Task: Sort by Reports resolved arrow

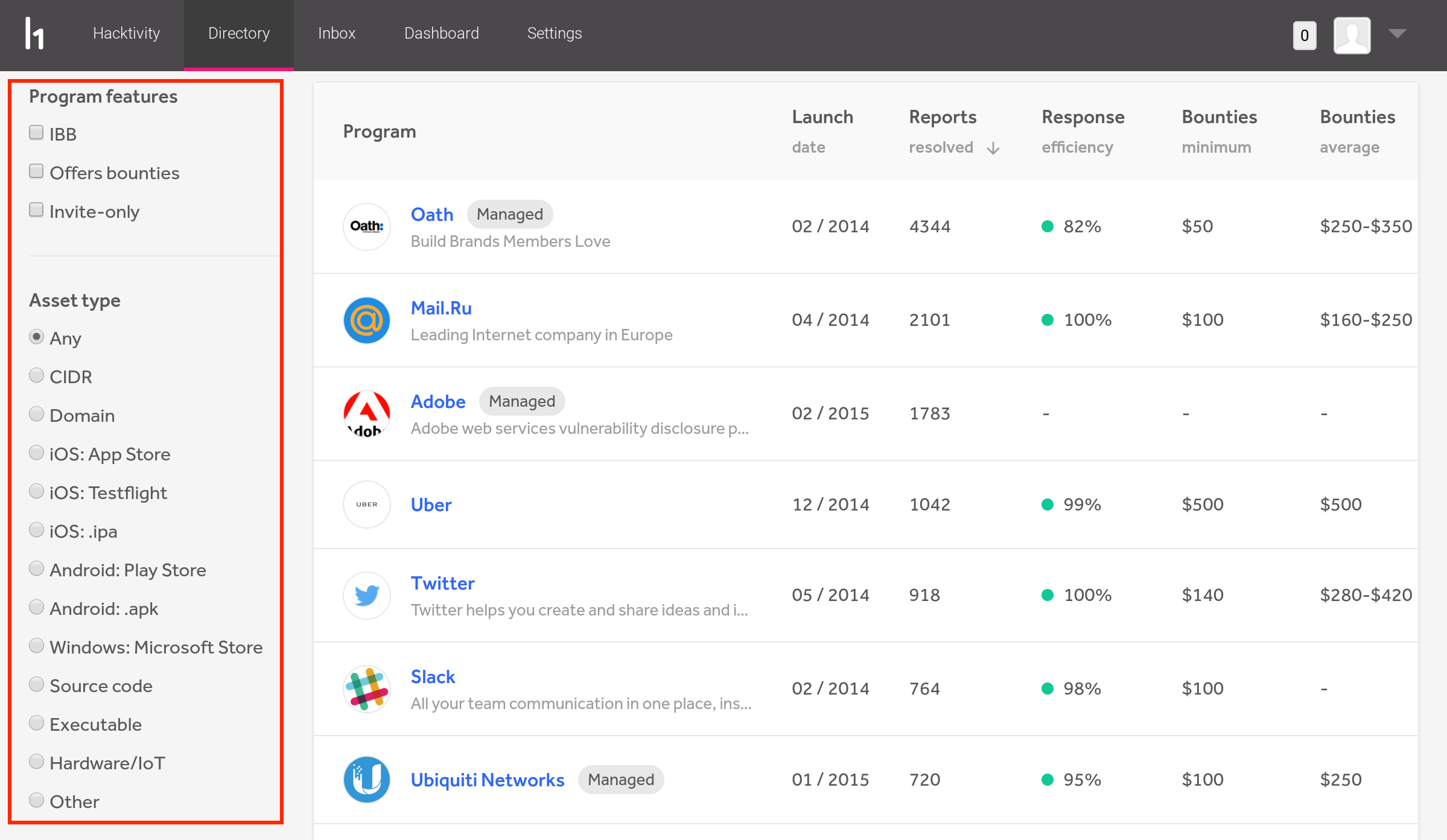Action: click(993, 148)
